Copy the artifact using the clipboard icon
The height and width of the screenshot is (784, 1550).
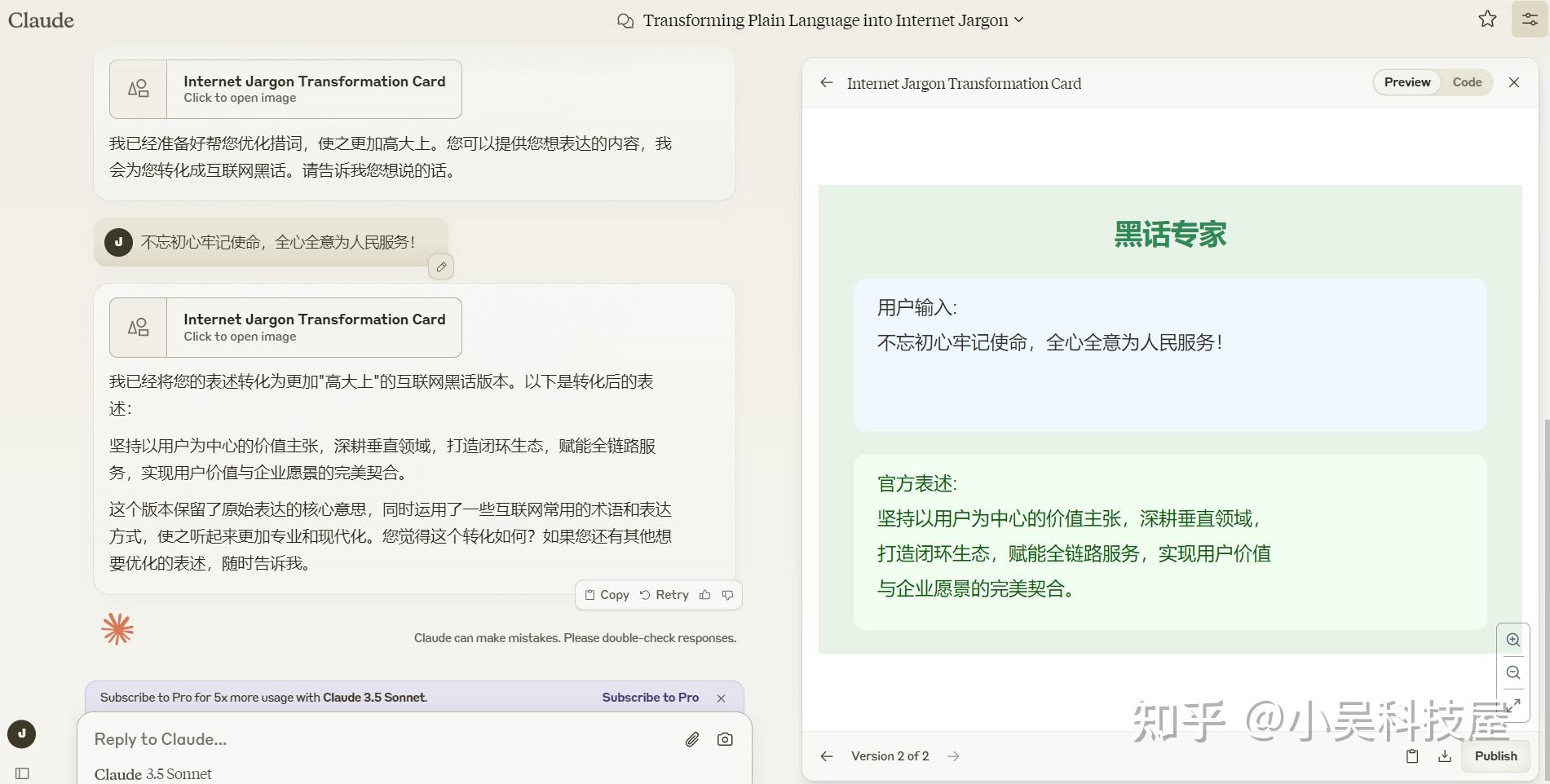(1412, 756)
